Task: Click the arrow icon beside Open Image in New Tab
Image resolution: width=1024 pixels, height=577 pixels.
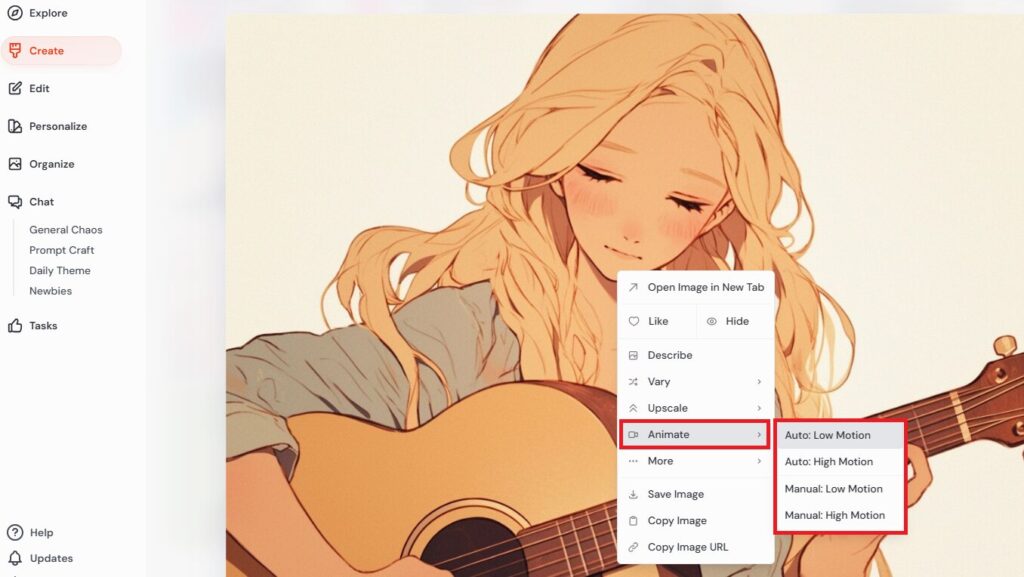Action: (633, 287)
